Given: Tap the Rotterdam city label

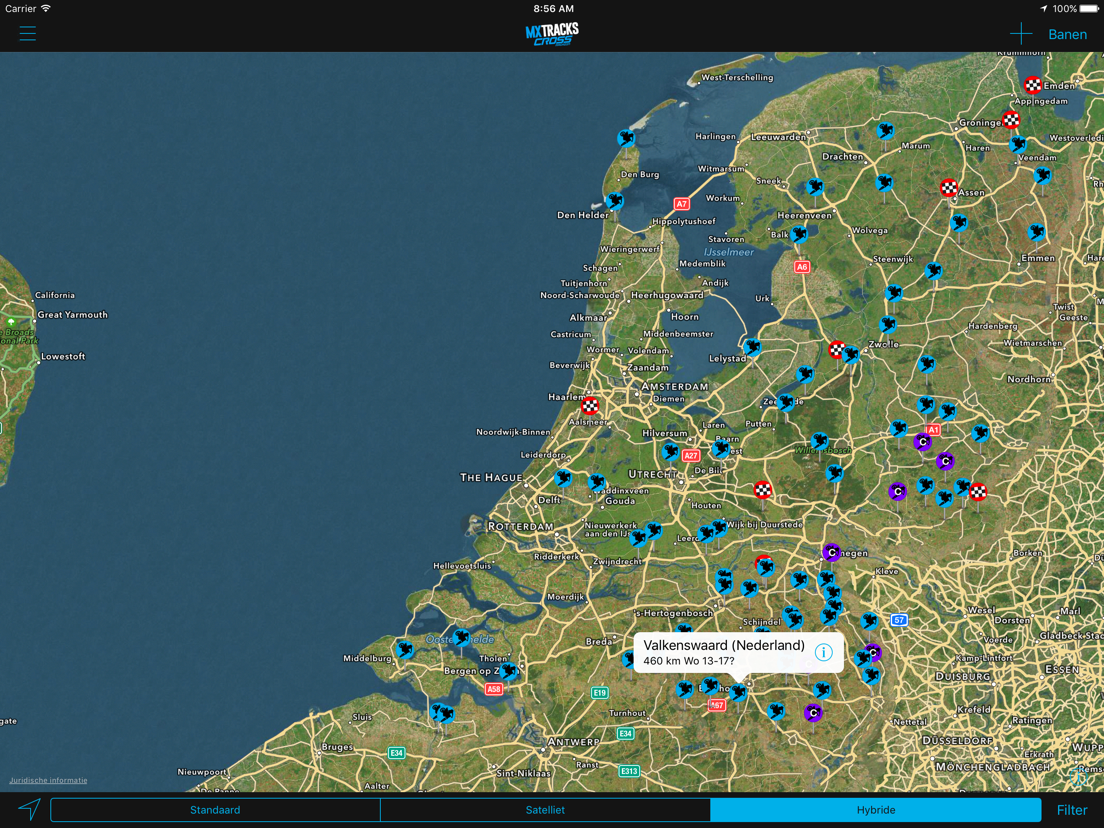Looking at the screenshot, I should pyautogui.click(x=520, y=527).
